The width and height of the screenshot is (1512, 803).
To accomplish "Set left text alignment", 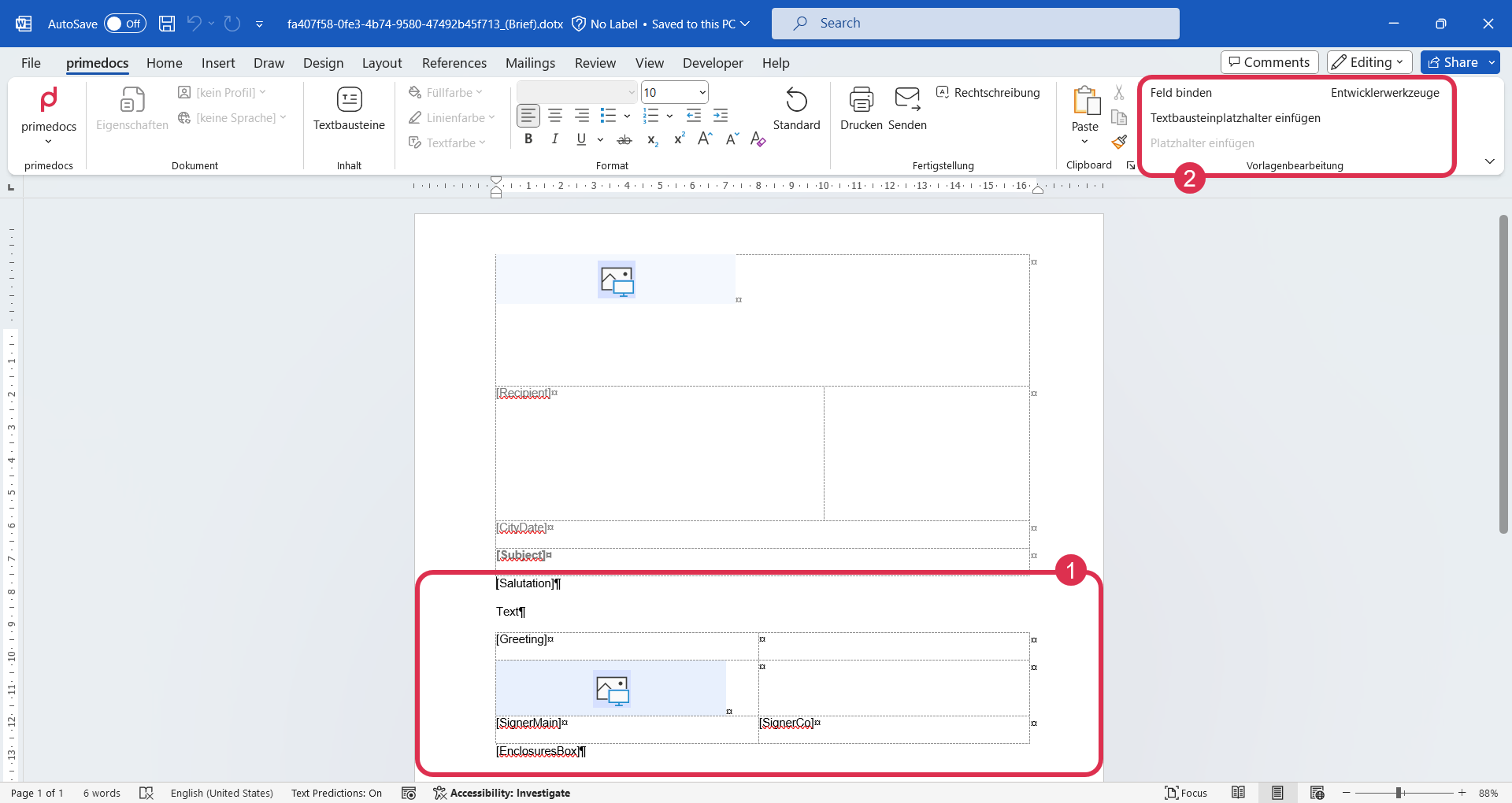I will pyautogui.click(x=528, y=116).
